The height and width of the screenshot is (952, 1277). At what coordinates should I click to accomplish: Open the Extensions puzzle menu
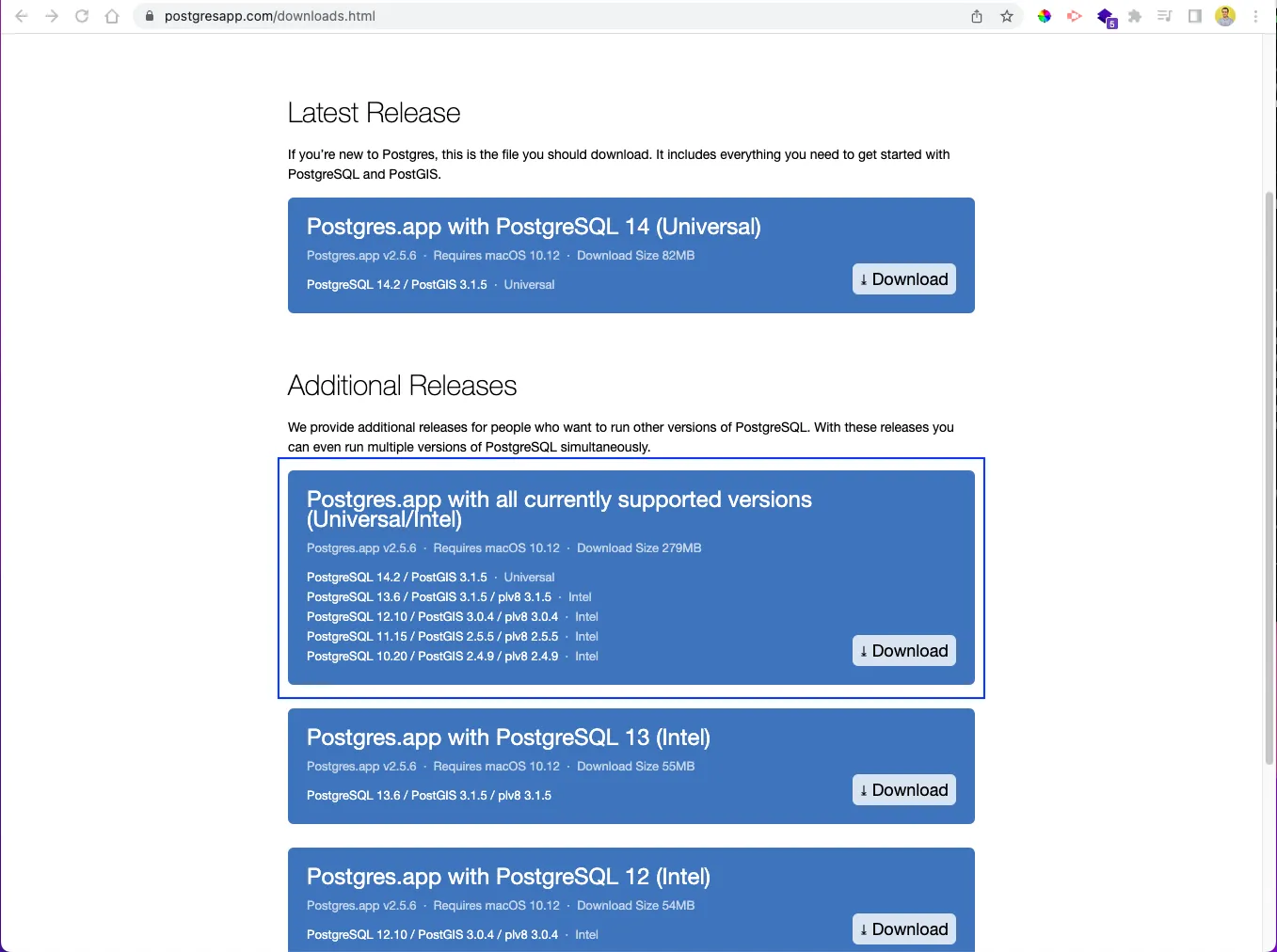coord(1135,16)
